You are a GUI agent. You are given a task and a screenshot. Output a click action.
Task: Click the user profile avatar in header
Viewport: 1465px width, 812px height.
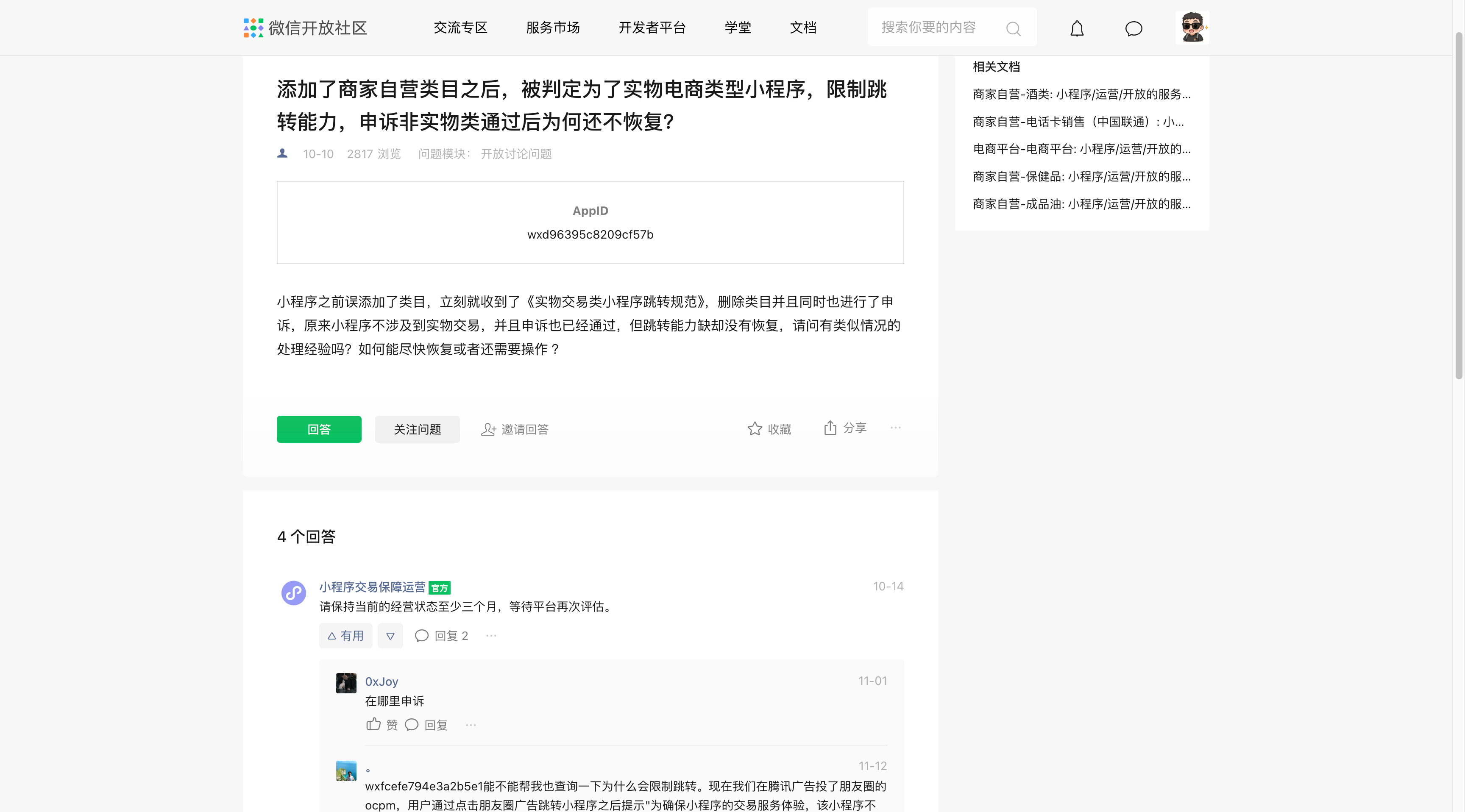tap(1192, 27)
